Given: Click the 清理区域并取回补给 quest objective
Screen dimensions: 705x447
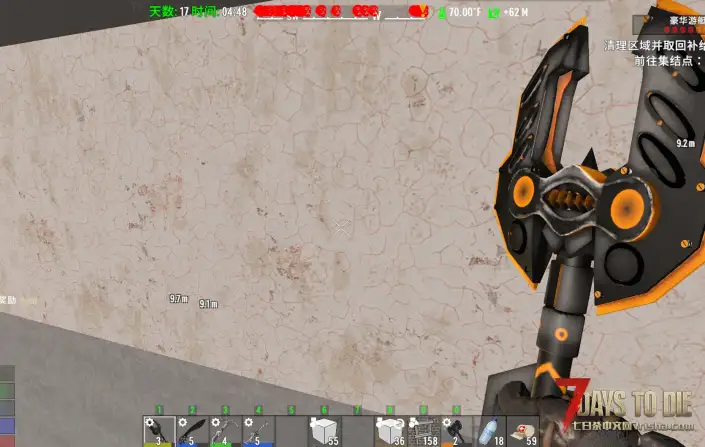Looking at the screenshot, I should pyautogui.click(x=654, y=45).
